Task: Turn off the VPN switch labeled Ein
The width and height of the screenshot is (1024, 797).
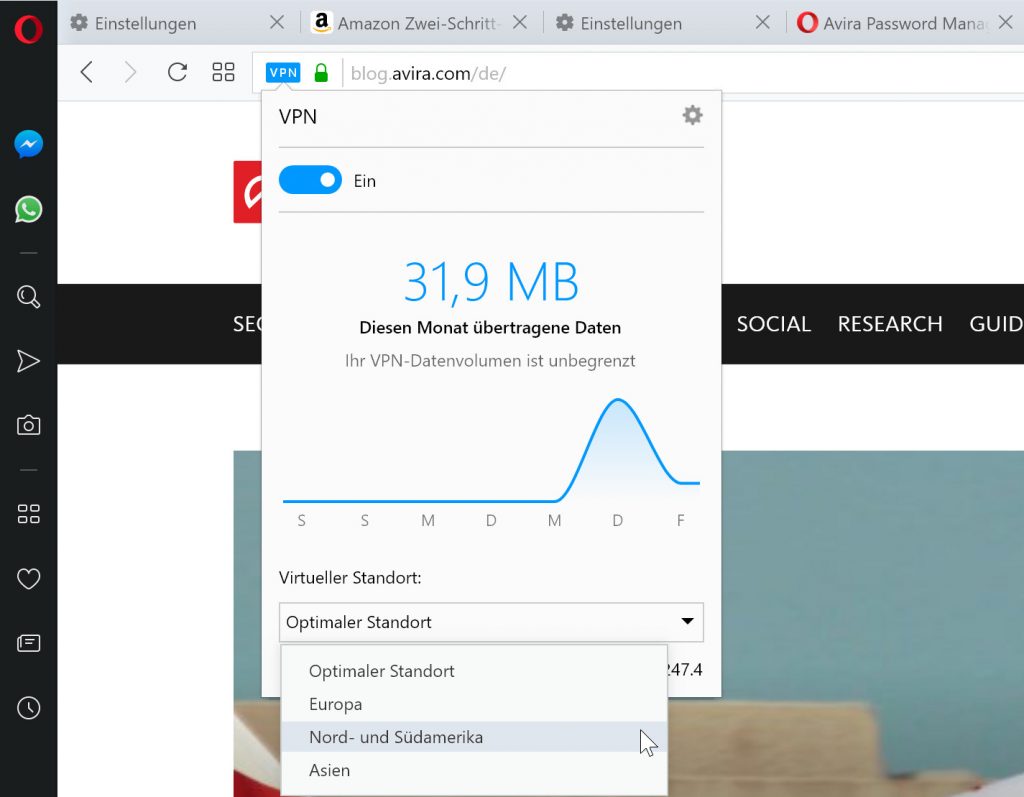Action: (310, 180)
